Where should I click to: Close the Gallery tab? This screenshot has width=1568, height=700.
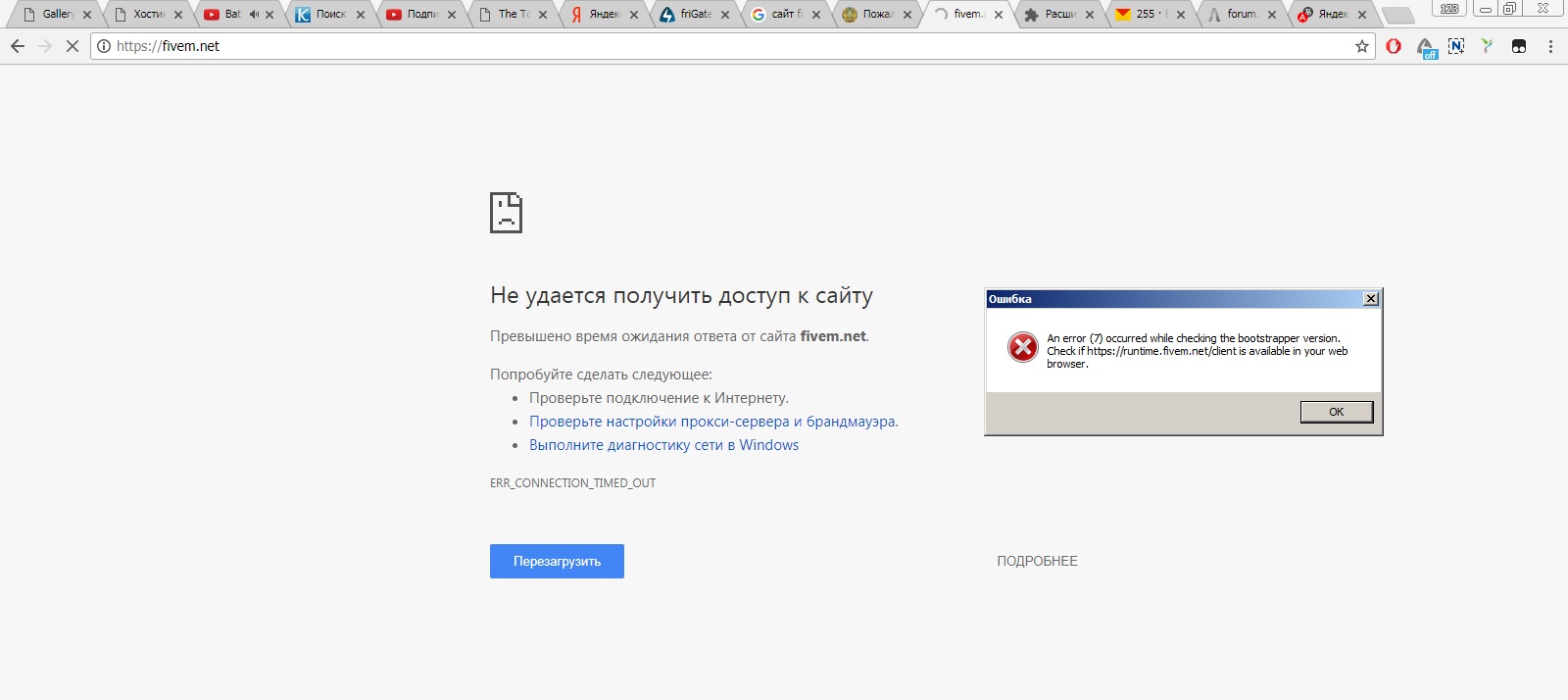[87, 15]
